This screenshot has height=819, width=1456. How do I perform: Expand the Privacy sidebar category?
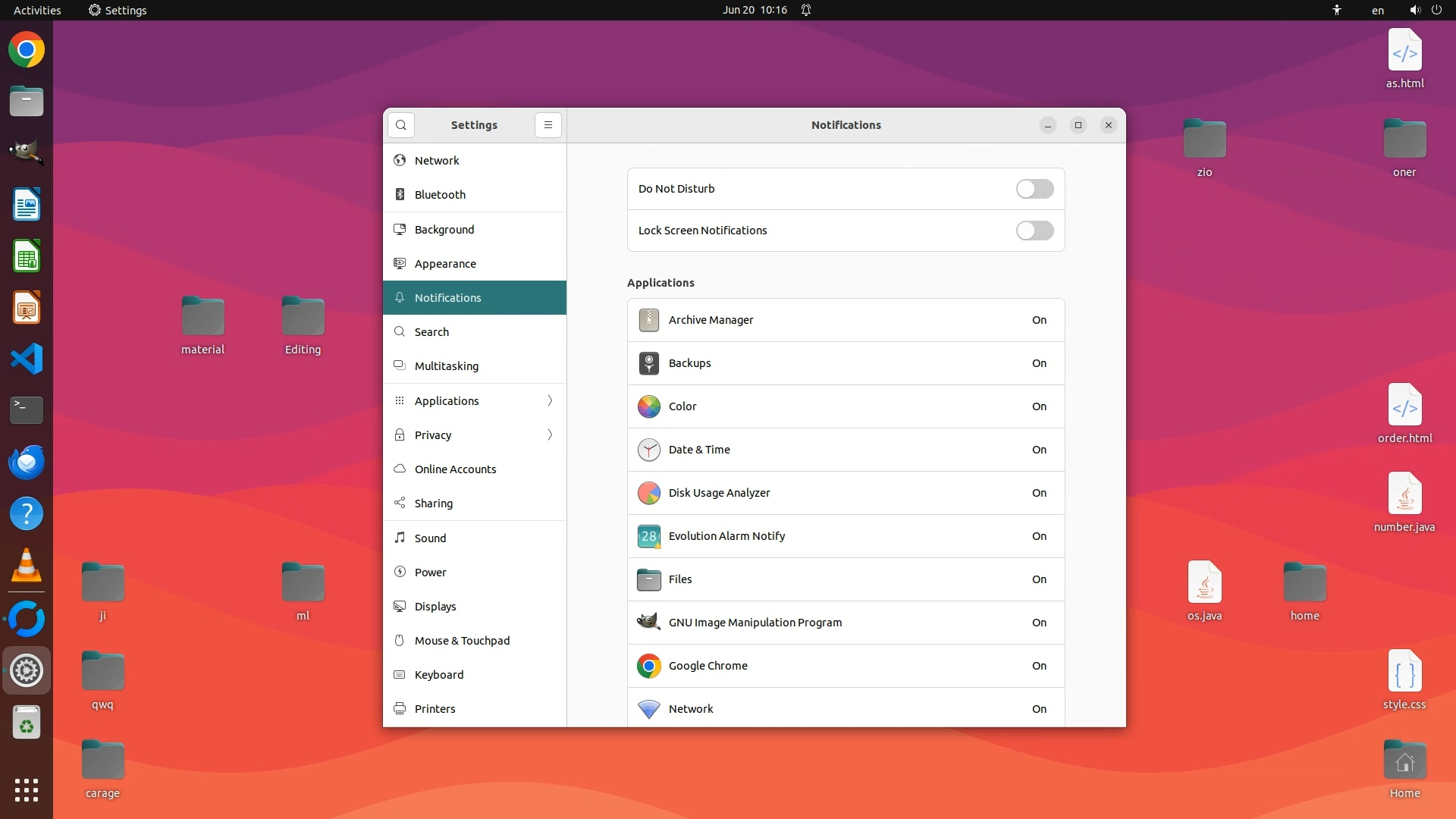475,435
